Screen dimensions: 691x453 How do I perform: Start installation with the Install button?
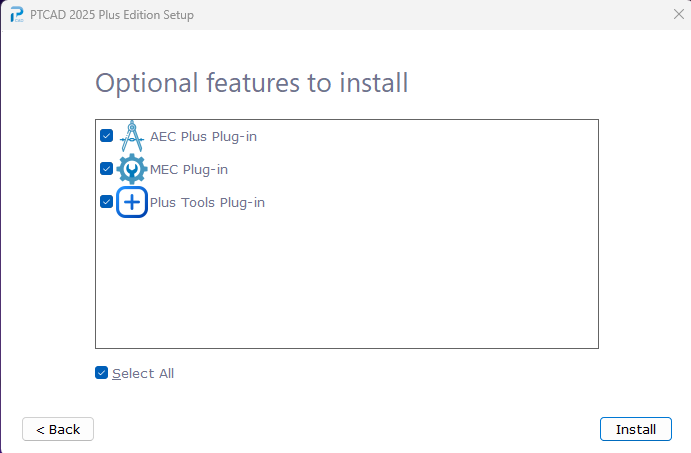click(x=635, y=429)
